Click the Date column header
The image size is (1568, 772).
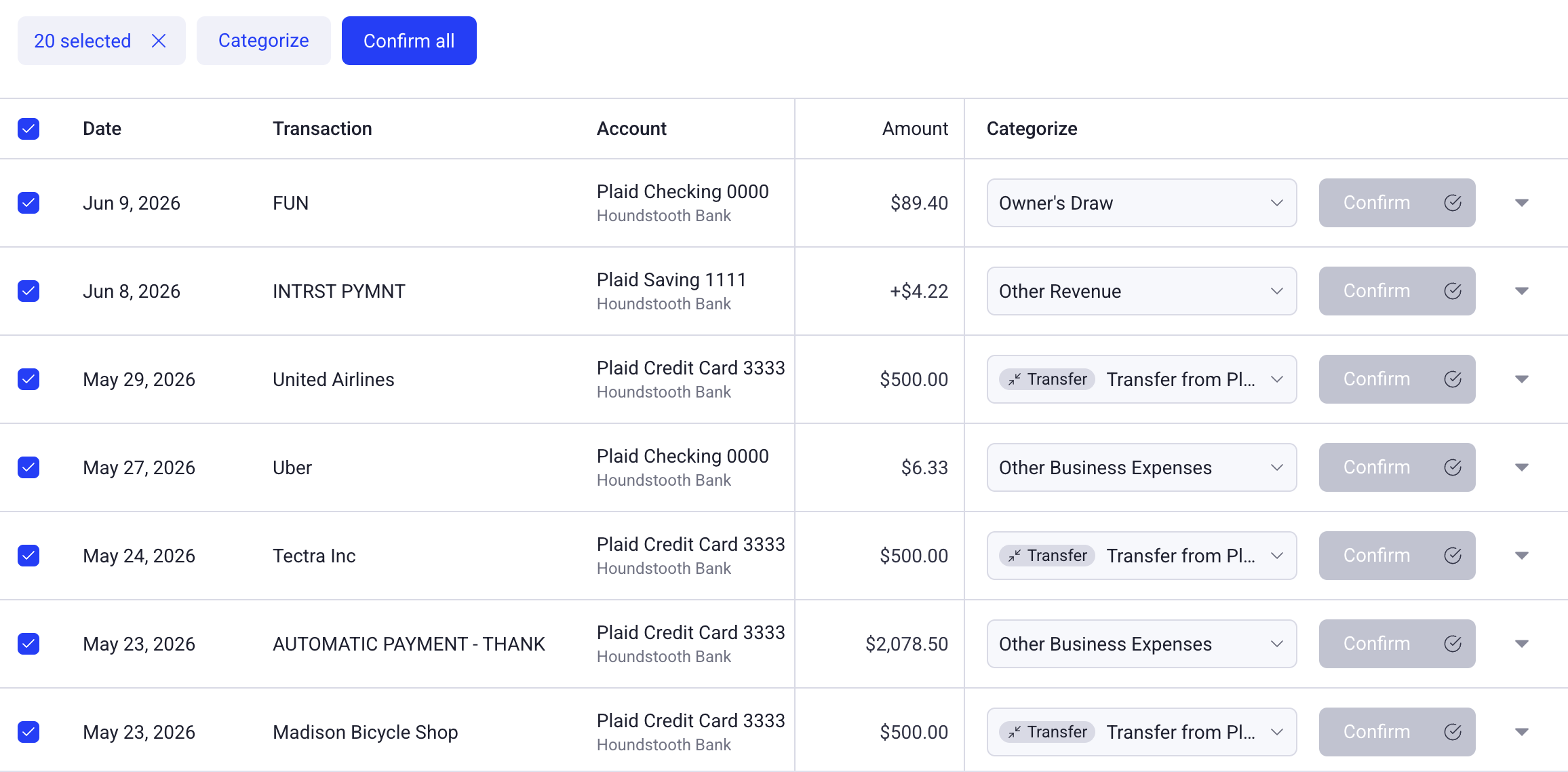(102, 129)
